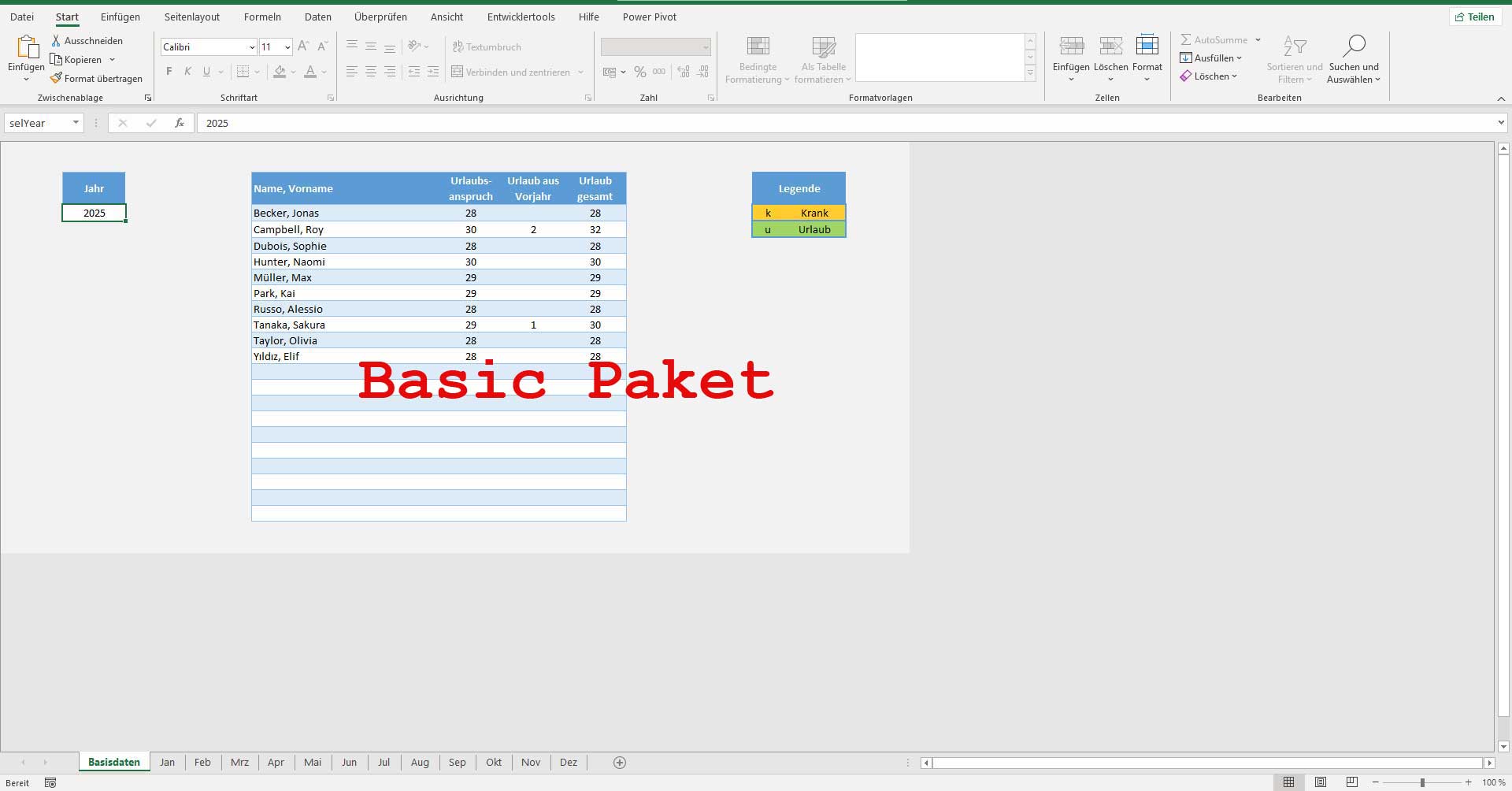
Task: Click the Ausschneiden scissors icon
Action: pyautogui.click(x=56, y=40)
